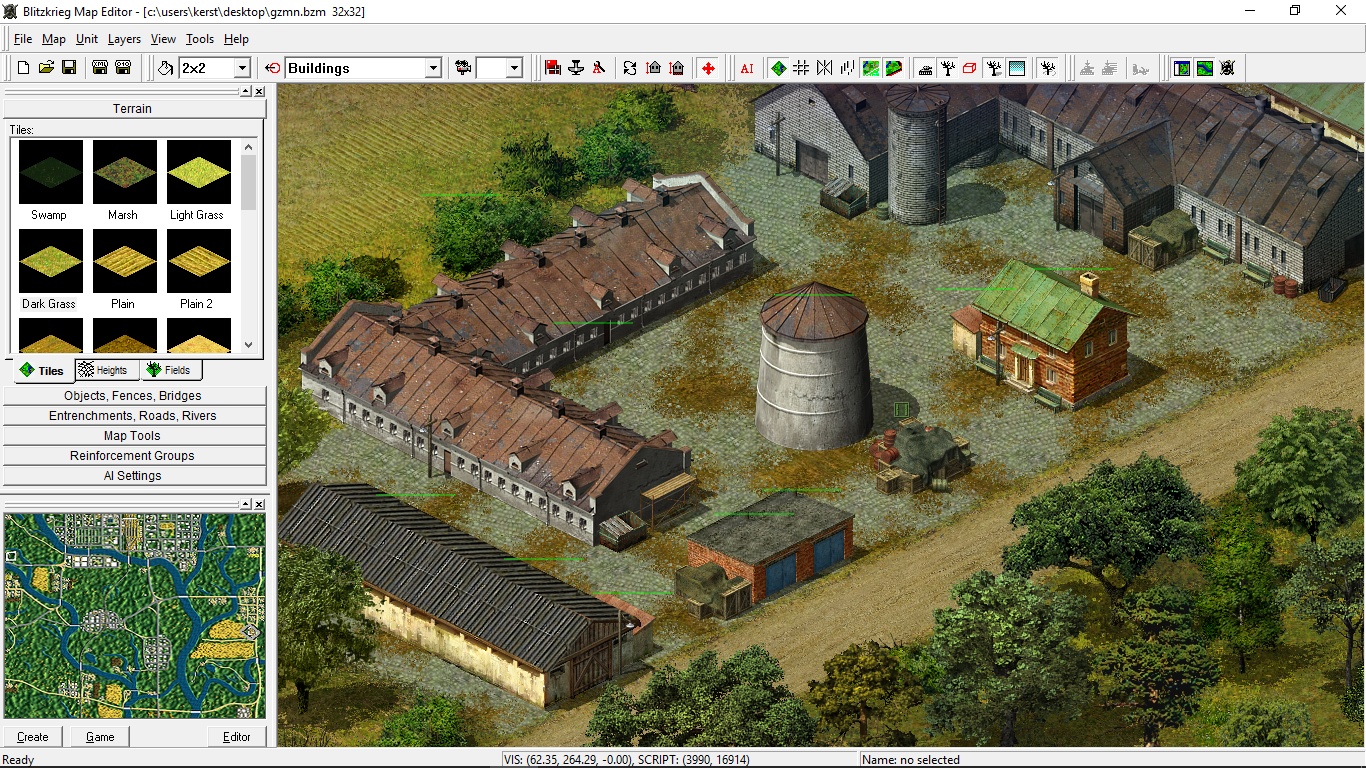The height and width of the screenshot is (768, 1366).
Task: Save the map with the floppy disk icon
Action: pyautogui.click(x=69, y=68)
